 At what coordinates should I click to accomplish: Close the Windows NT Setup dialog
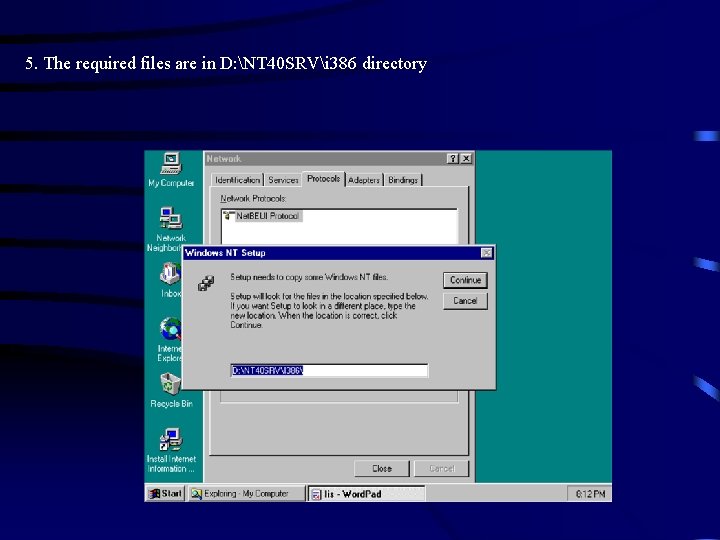pyautogui.click(x=486, y=253)
